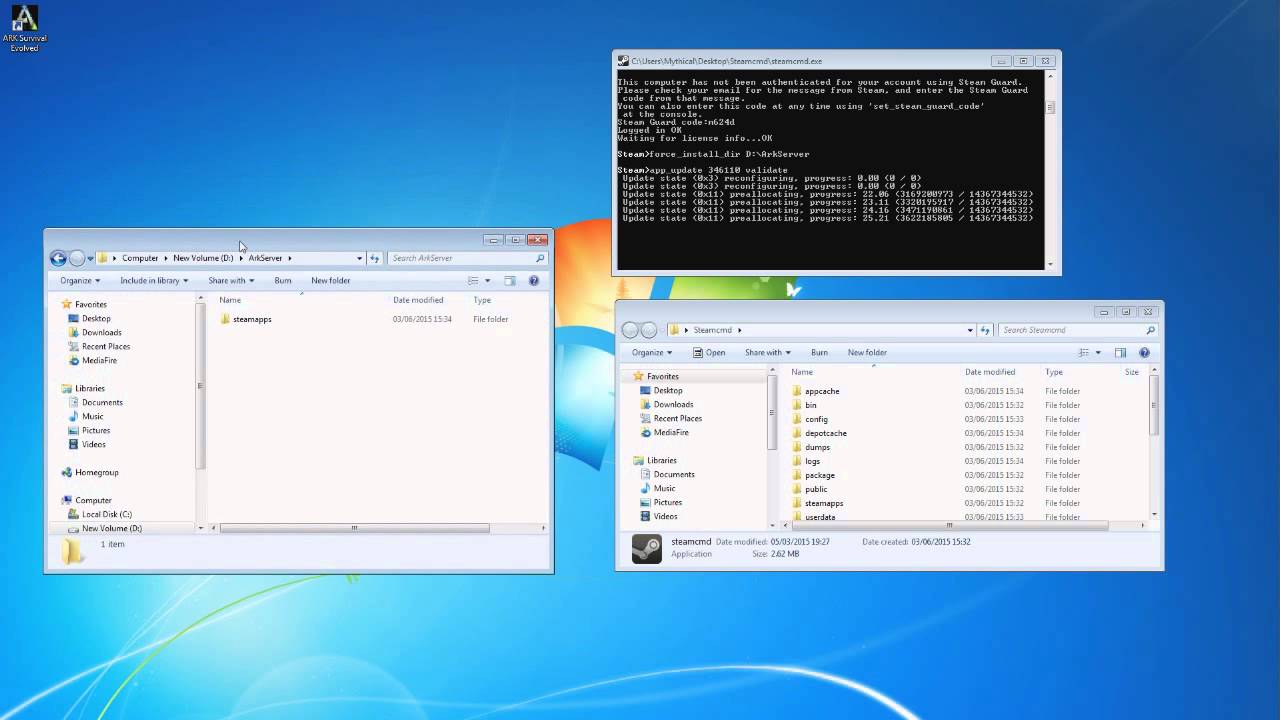Click New Volume (D:) breadcrumb in address bar
This screenshot has height=720, width=1280.
point(203,258)
